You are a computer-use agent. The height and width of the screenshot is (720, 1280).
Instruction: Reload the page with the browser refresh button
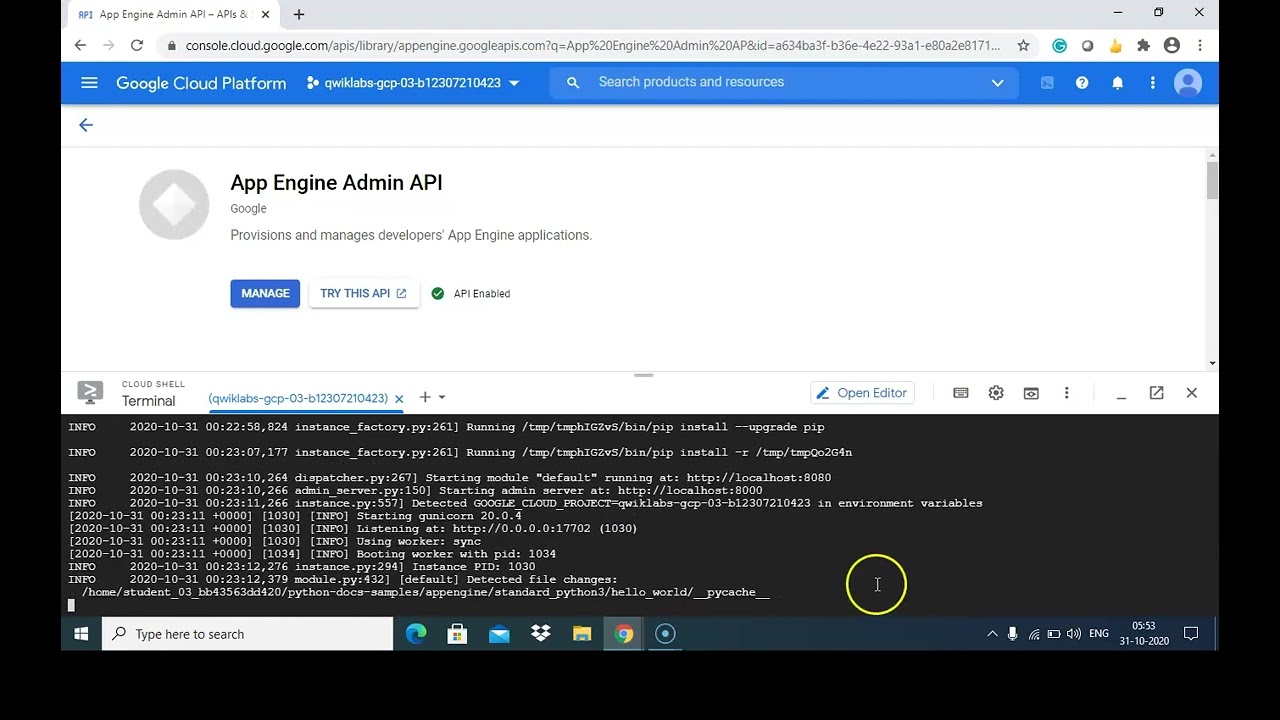(137, 45)
